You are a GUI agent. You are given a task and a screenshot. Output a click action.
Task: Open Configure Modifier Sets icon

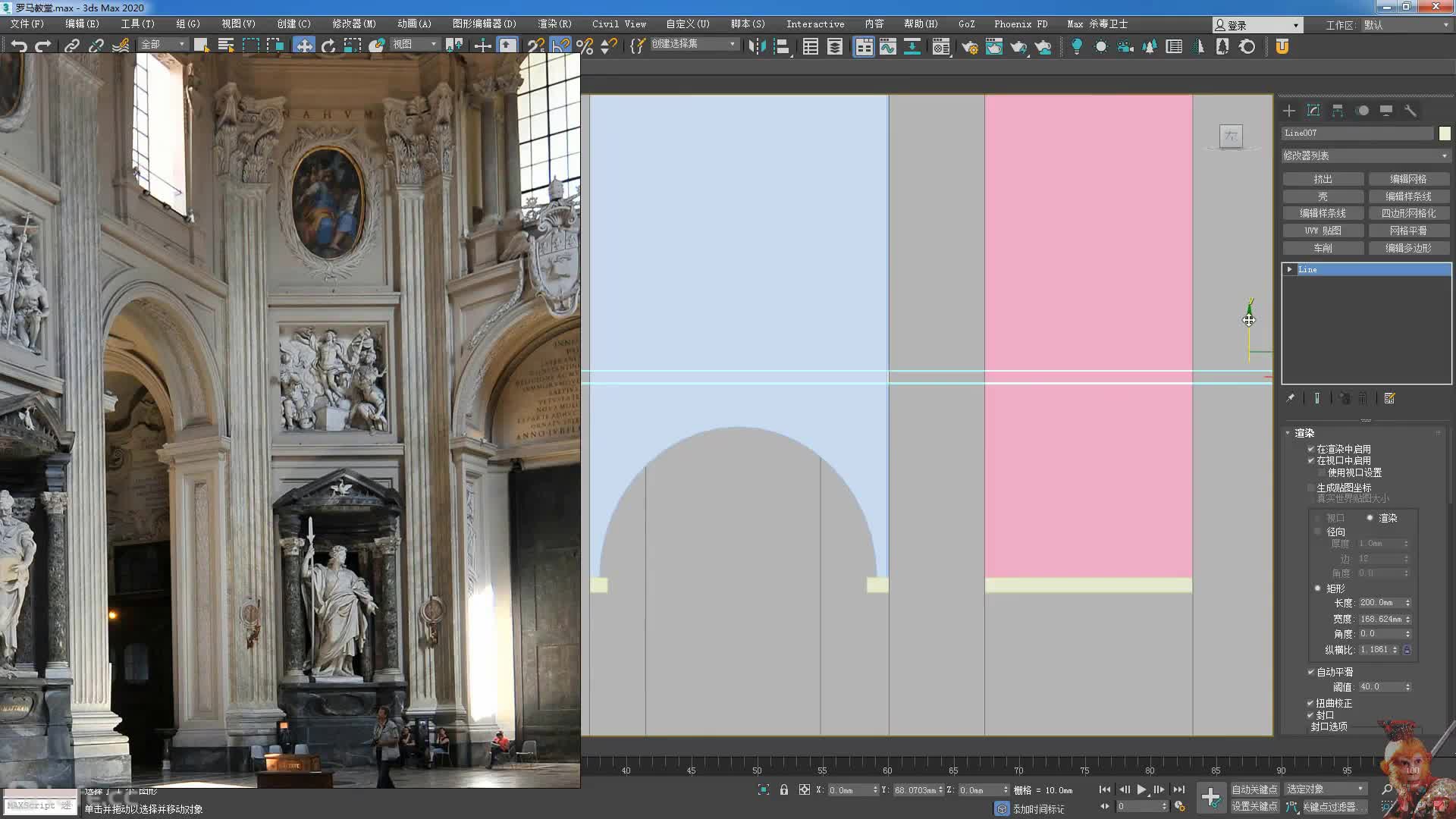(x=1389, y=398)
